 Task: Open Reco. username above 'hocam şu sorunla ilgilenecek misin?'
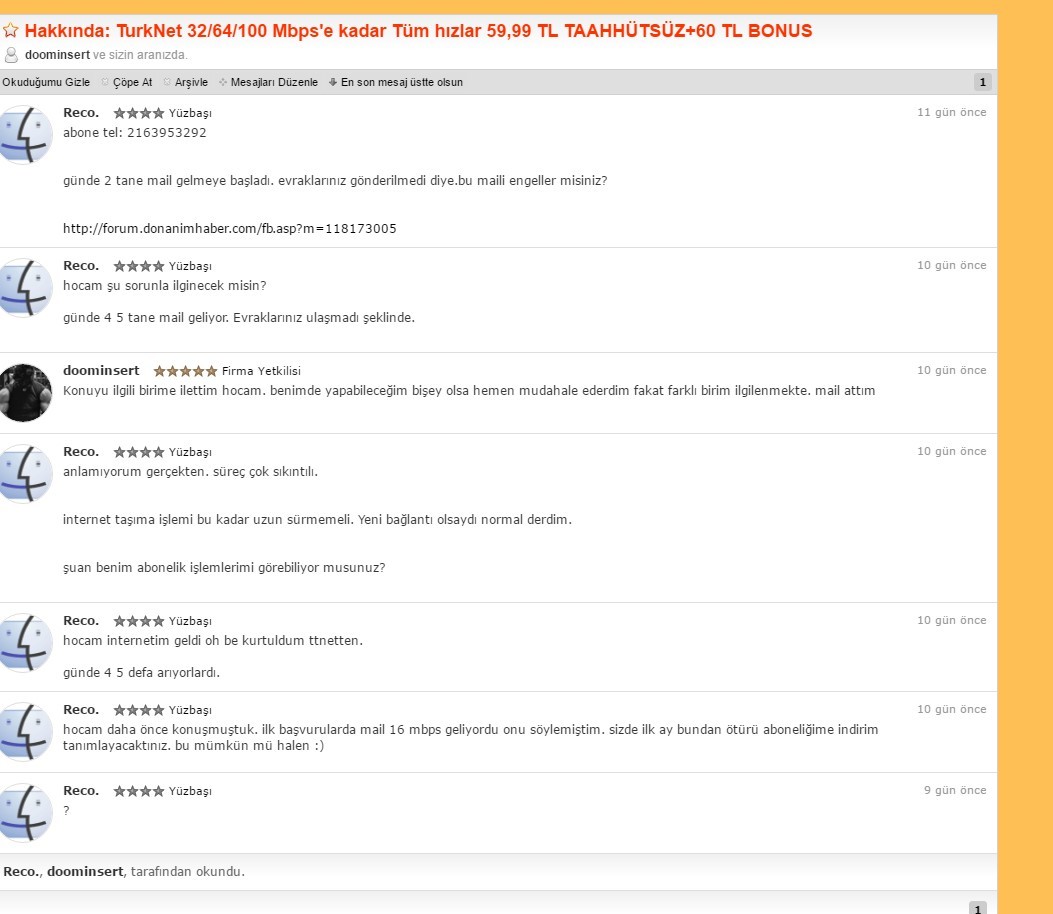coord(81,266)
